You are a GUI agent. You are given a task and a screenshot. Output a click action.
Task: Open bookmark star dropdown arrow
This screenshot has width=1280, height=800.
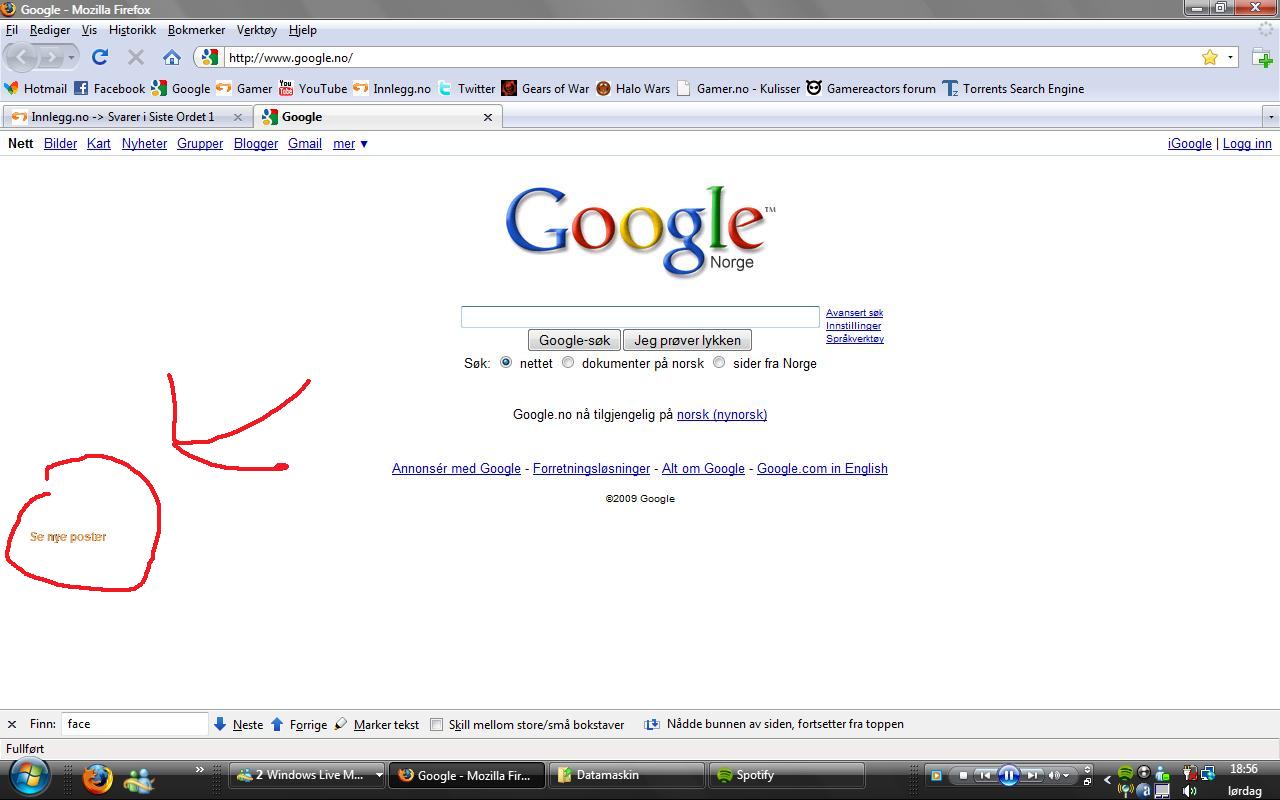coord(1231,57)
